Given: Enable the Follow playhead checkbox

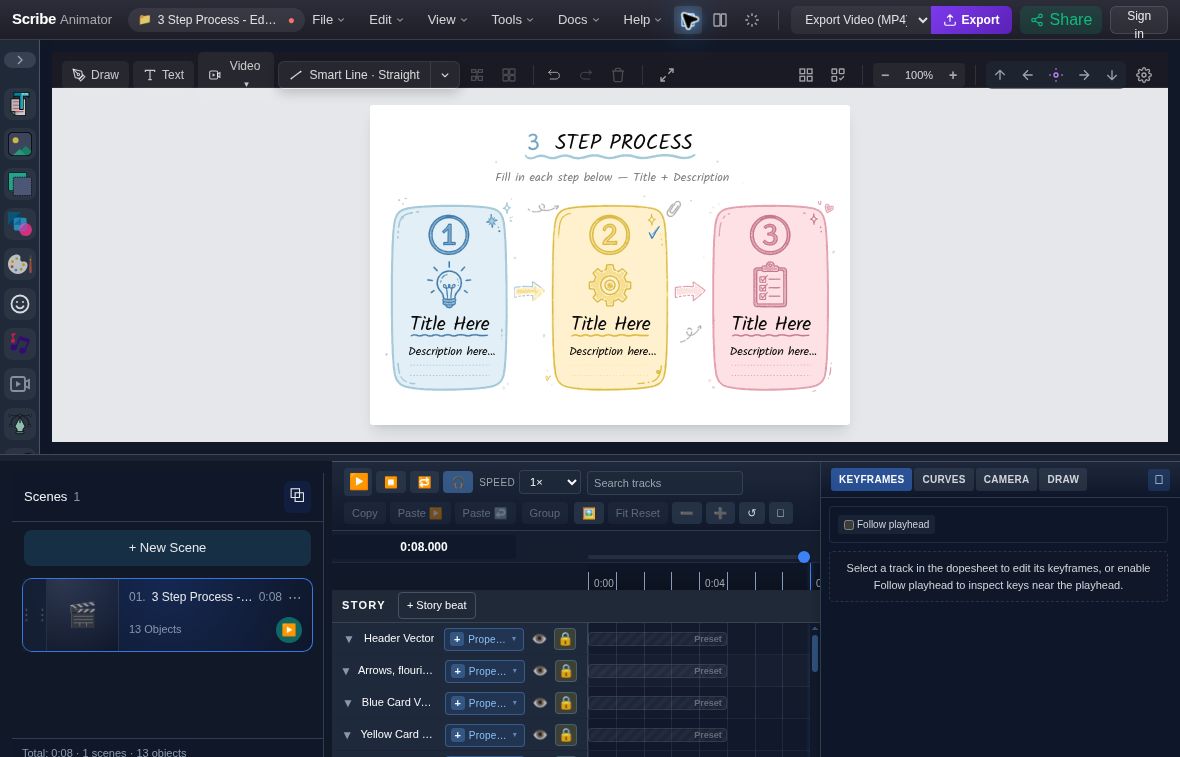Looking at the screenshot, I should (849, 524).
